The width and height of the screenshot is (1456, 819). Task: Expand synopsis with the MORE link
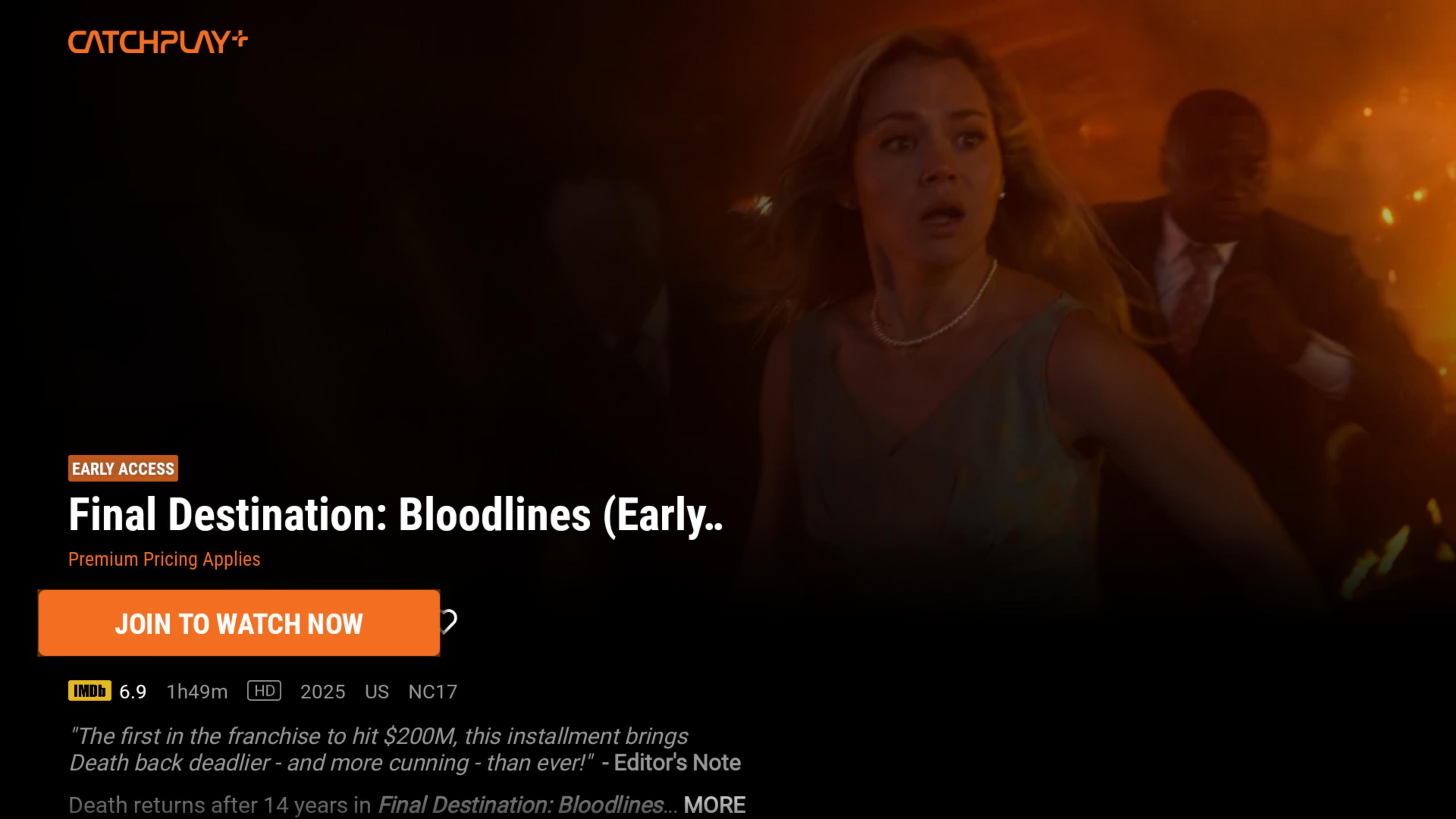714,805
